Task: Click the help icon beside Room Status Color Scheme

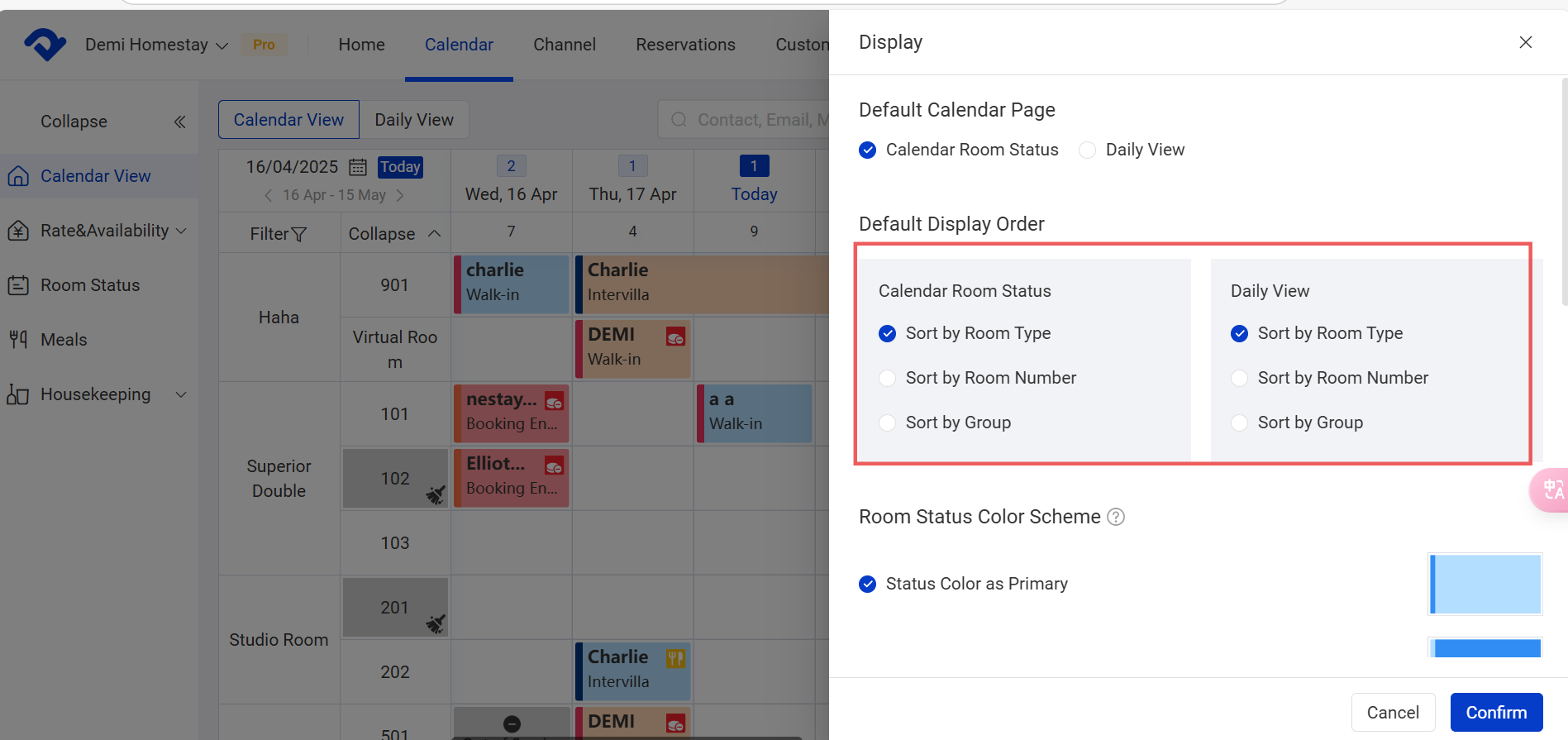Action: (x=1116, y=517)
